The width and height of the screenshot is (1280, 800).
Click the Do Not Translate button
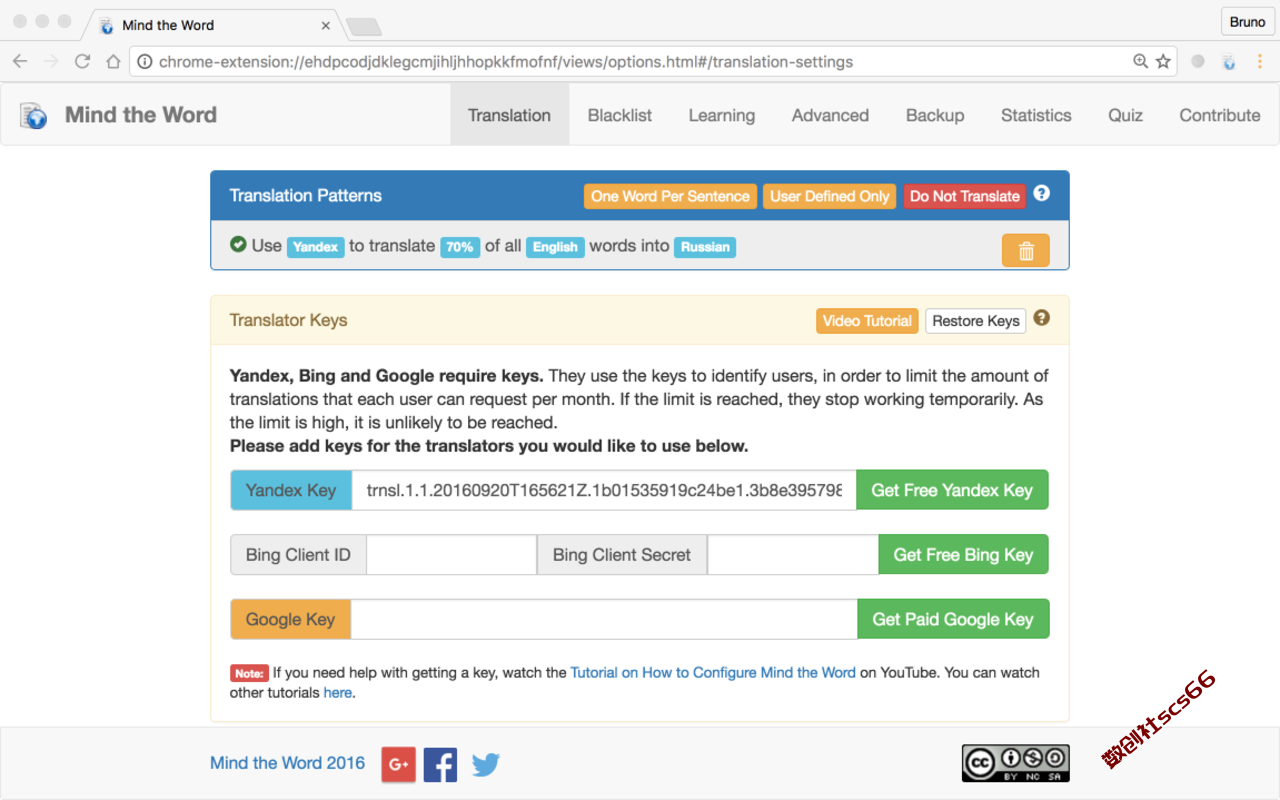[x=965, y=196]
